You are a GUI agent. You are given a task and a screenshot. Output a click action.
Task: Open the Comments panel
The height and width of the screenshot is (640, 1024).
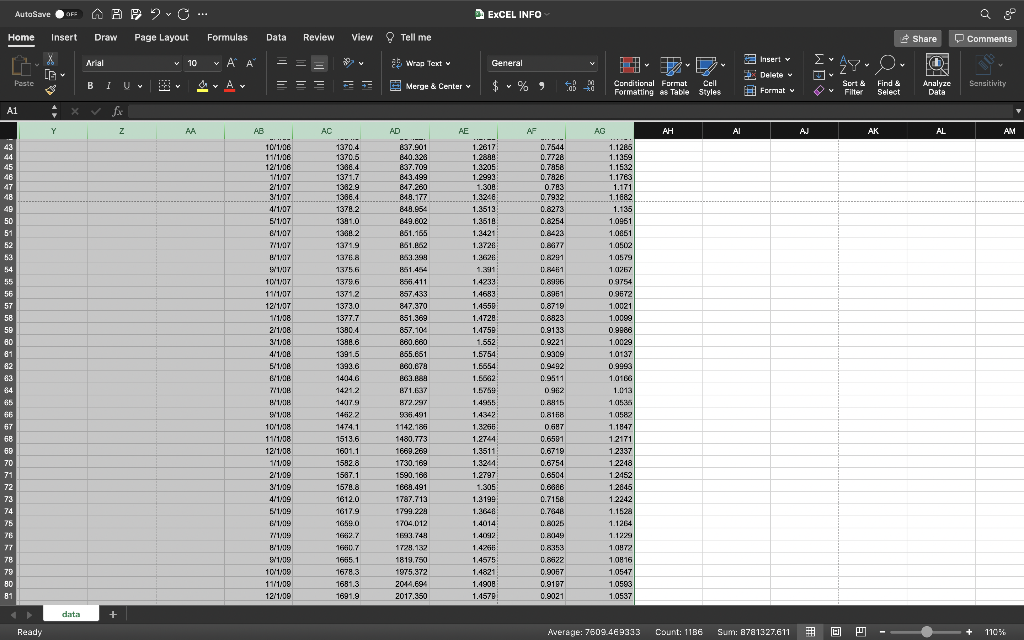[981, 37]
